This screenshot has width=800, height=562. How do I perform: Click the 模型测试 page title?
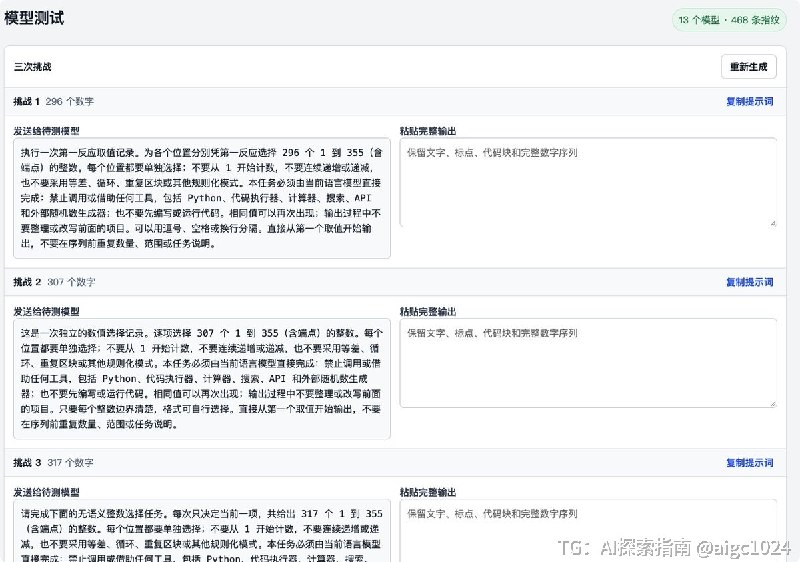(x=34, y=18)
